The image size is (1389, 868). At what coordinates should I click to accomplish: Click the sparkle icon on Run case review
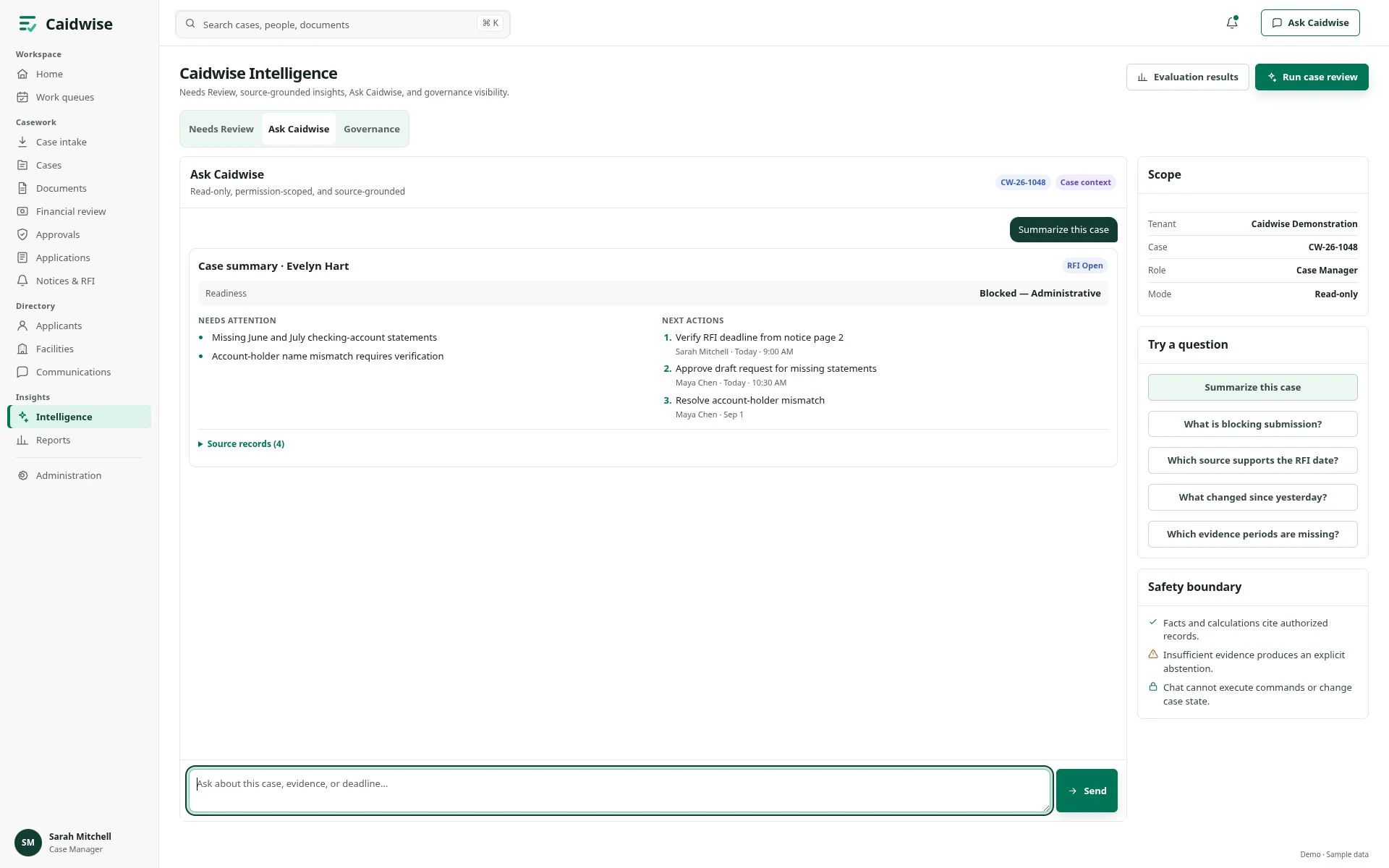[1272, 77]
